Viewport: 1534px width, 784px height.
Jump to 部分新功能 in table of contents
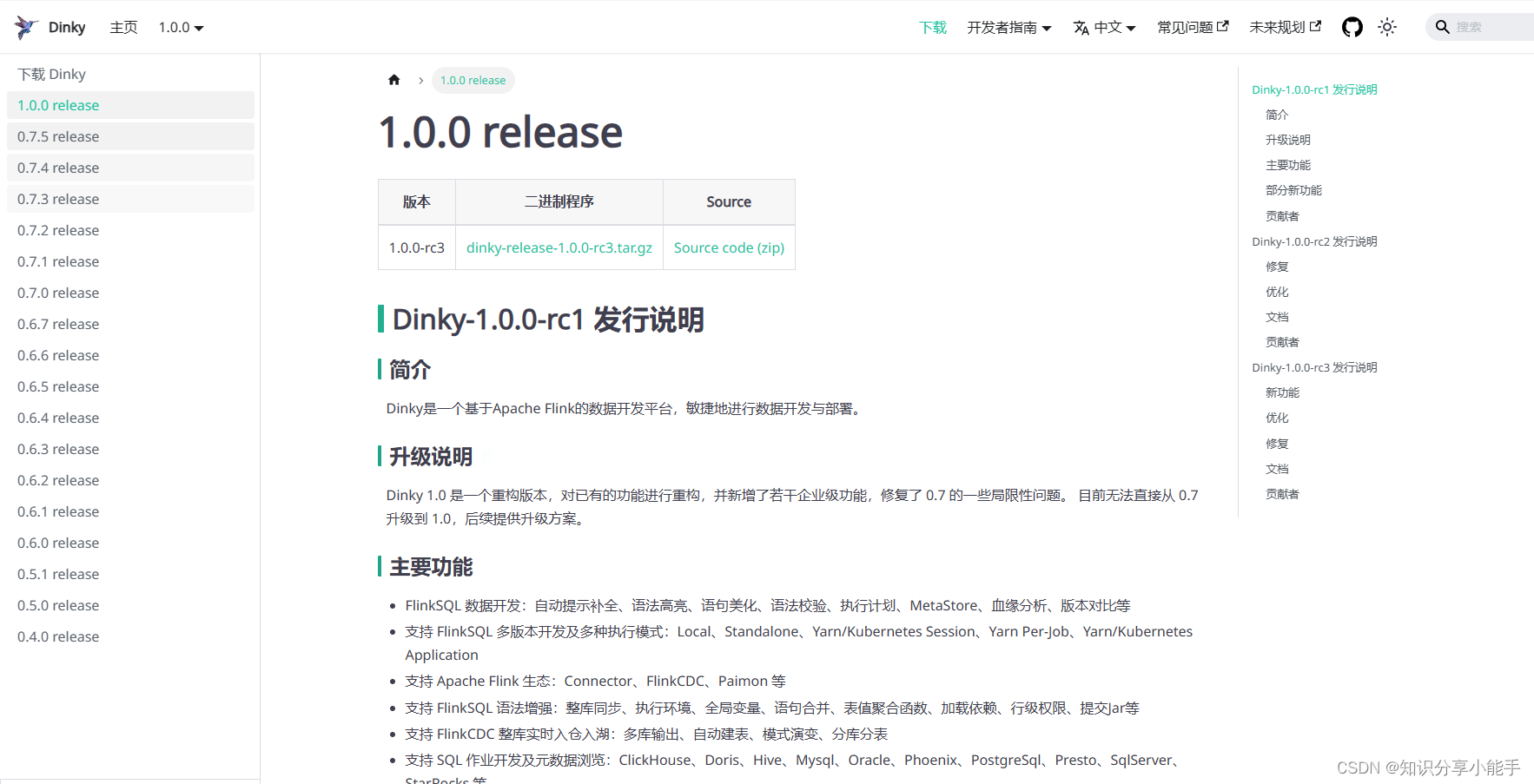coord(1293,190)
